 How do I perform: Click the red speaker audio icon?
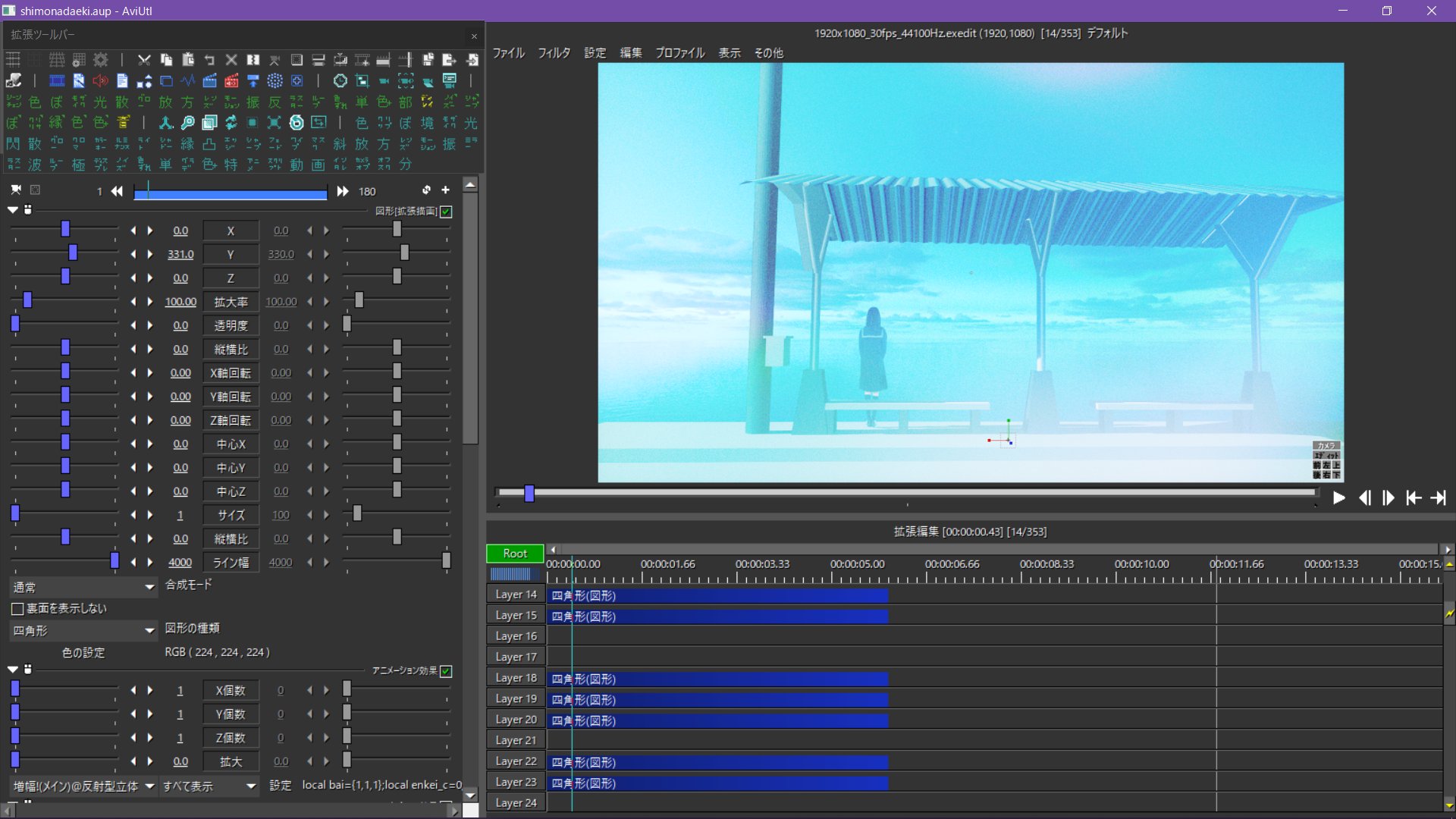click(x=100, y=80)
